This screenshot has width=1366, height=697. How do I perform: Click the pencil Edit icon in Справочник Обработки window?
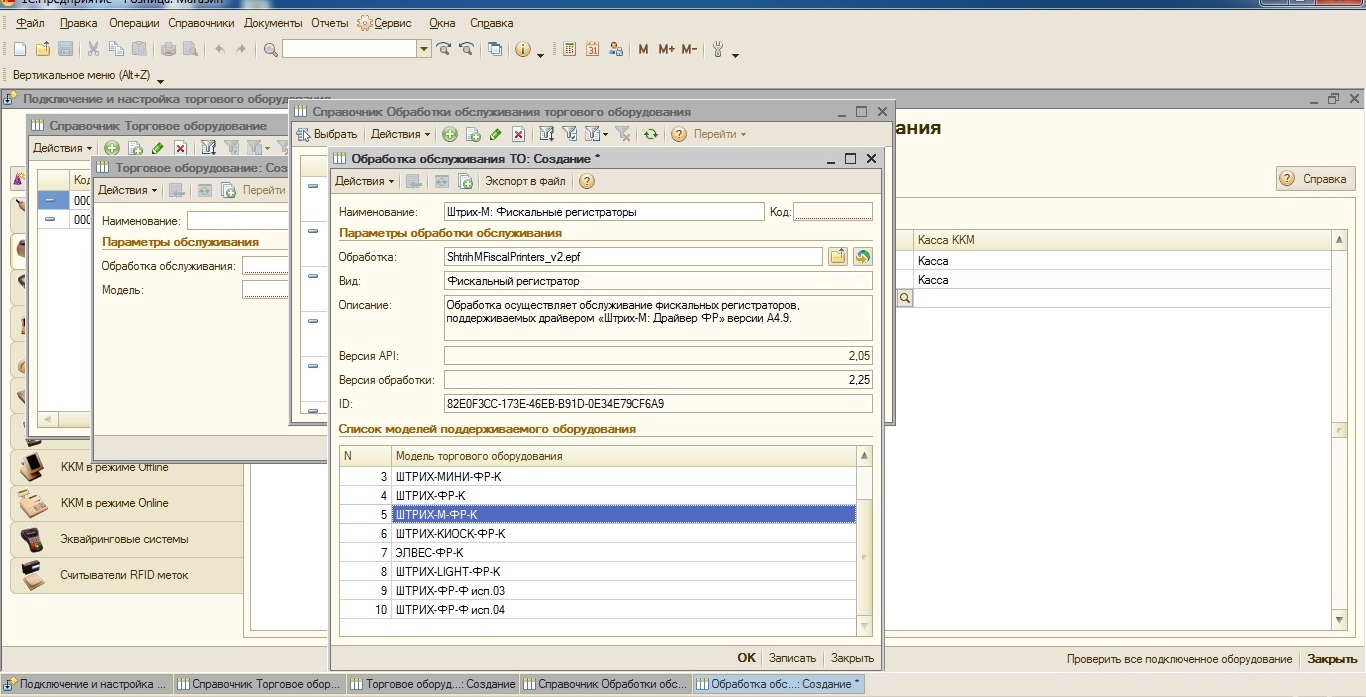click(x=495, y=134)
